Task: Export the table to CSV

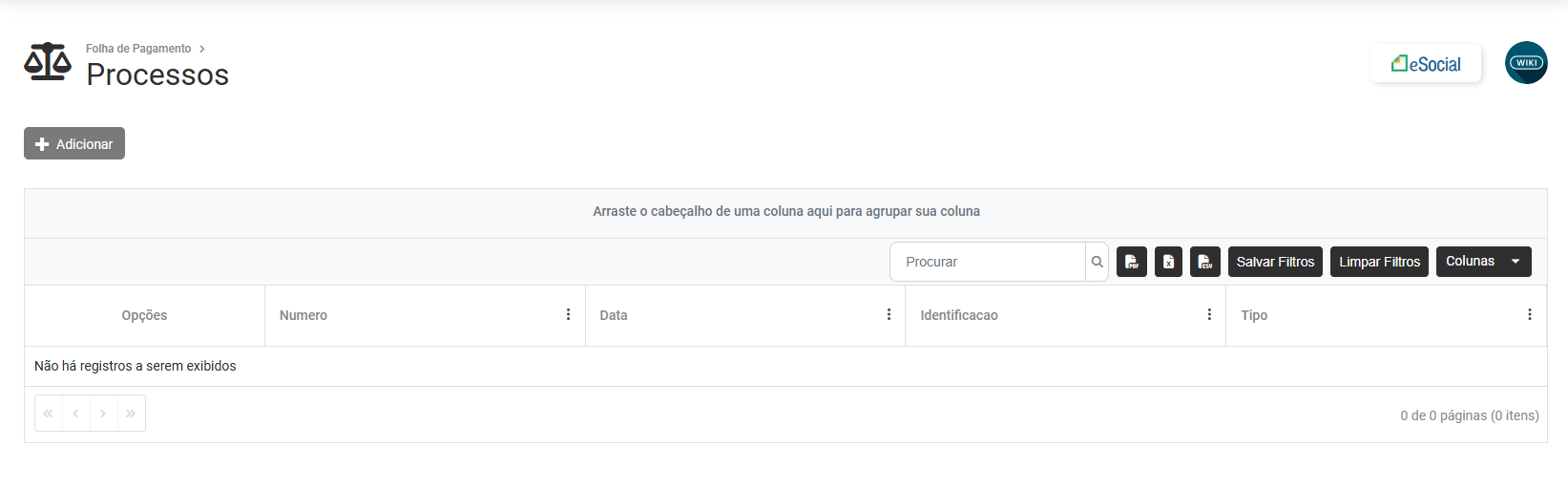Action: pos(1205,262)
